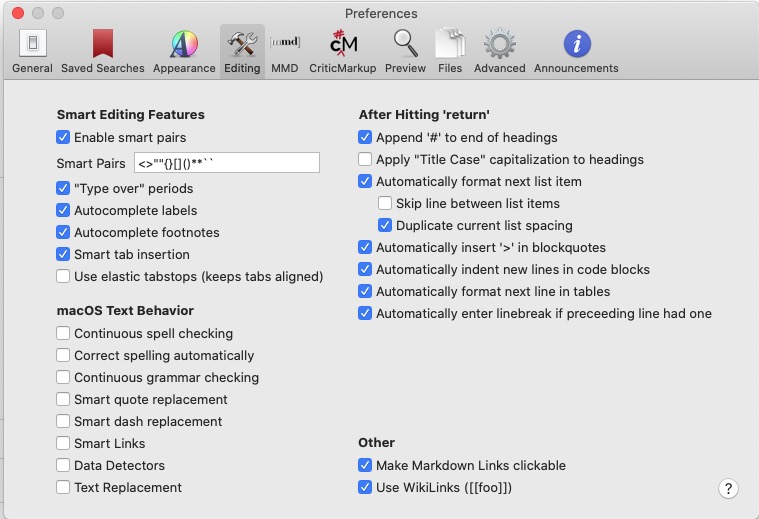Image resolution: width=759 pixels, height=519 pixels.
Task: Check Apply Title Case capitalization
Action: (x=365, y=159)
